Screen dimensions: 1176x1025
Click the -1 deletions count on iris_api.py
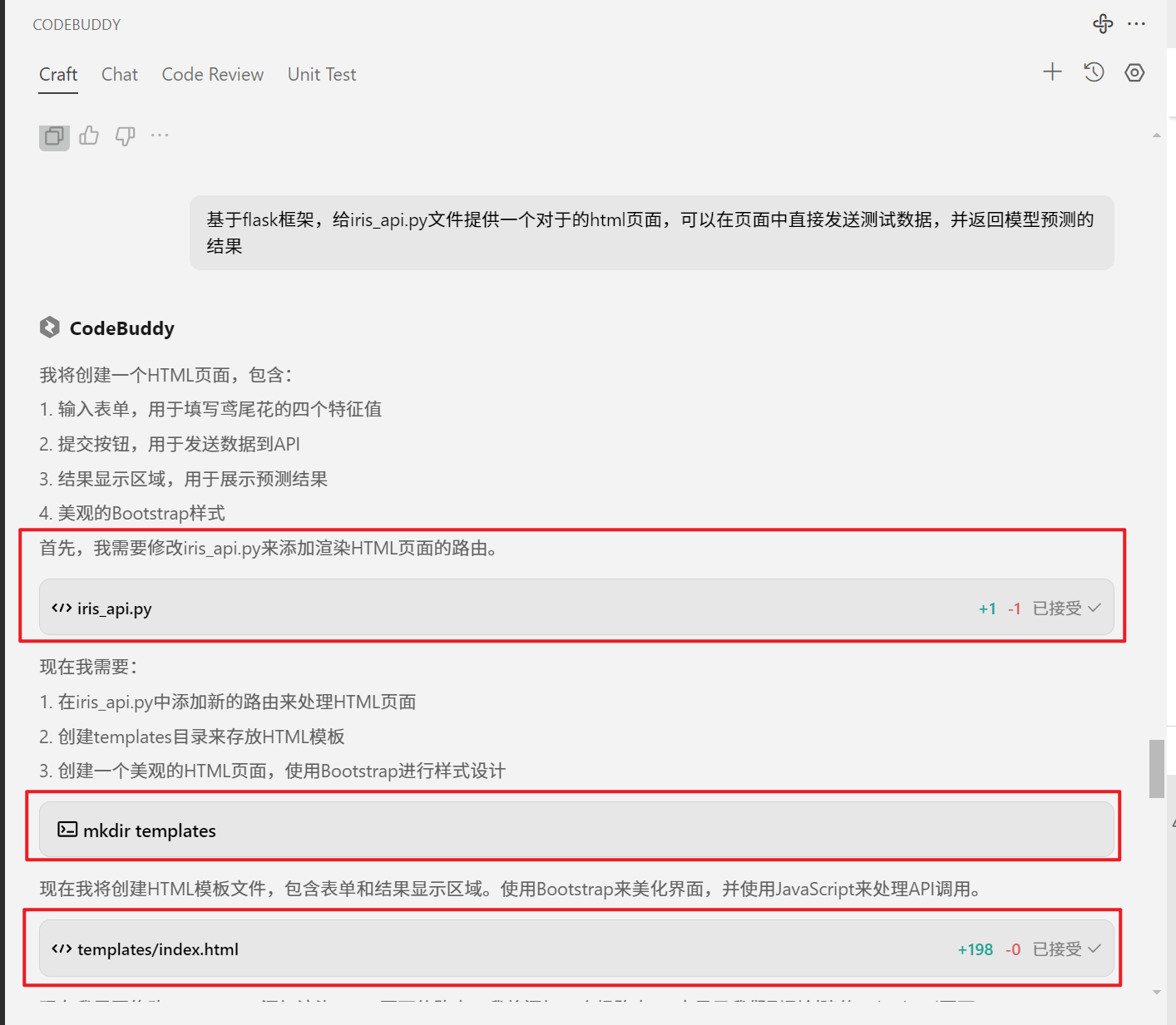pos(1014,609)
